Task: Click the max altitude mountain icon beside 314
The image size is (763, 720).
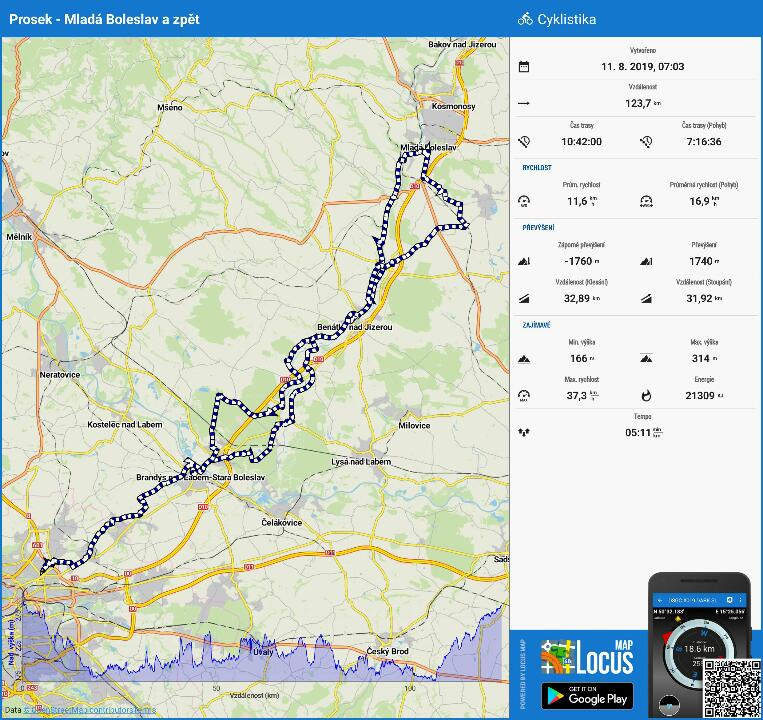Action: 646,358
